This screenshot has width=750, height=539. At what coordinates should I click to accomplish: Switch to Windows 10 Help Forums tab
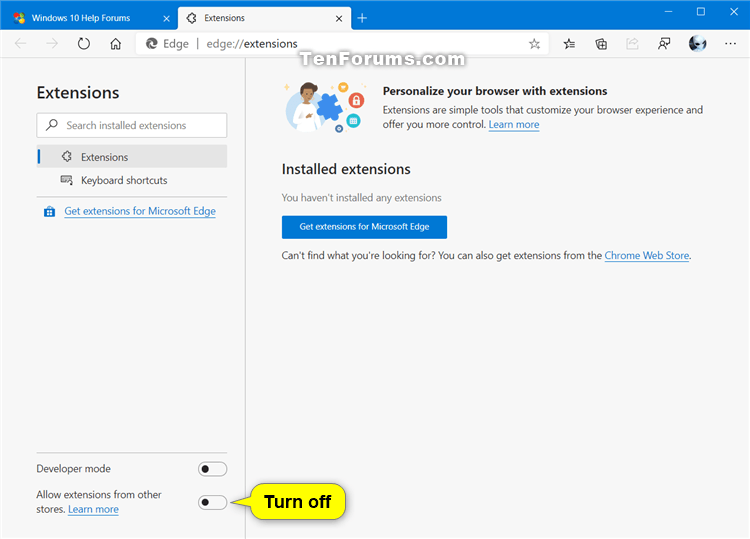[89, 18]
